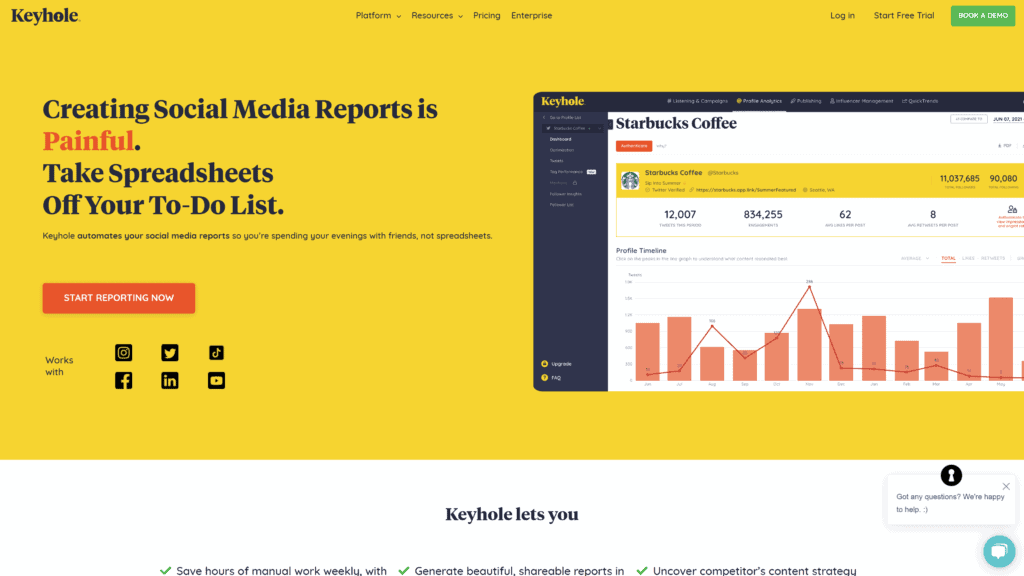1024x576 pixels.
Task: Click Authenticate button in dashboard preview
Action: click(633, 146)
